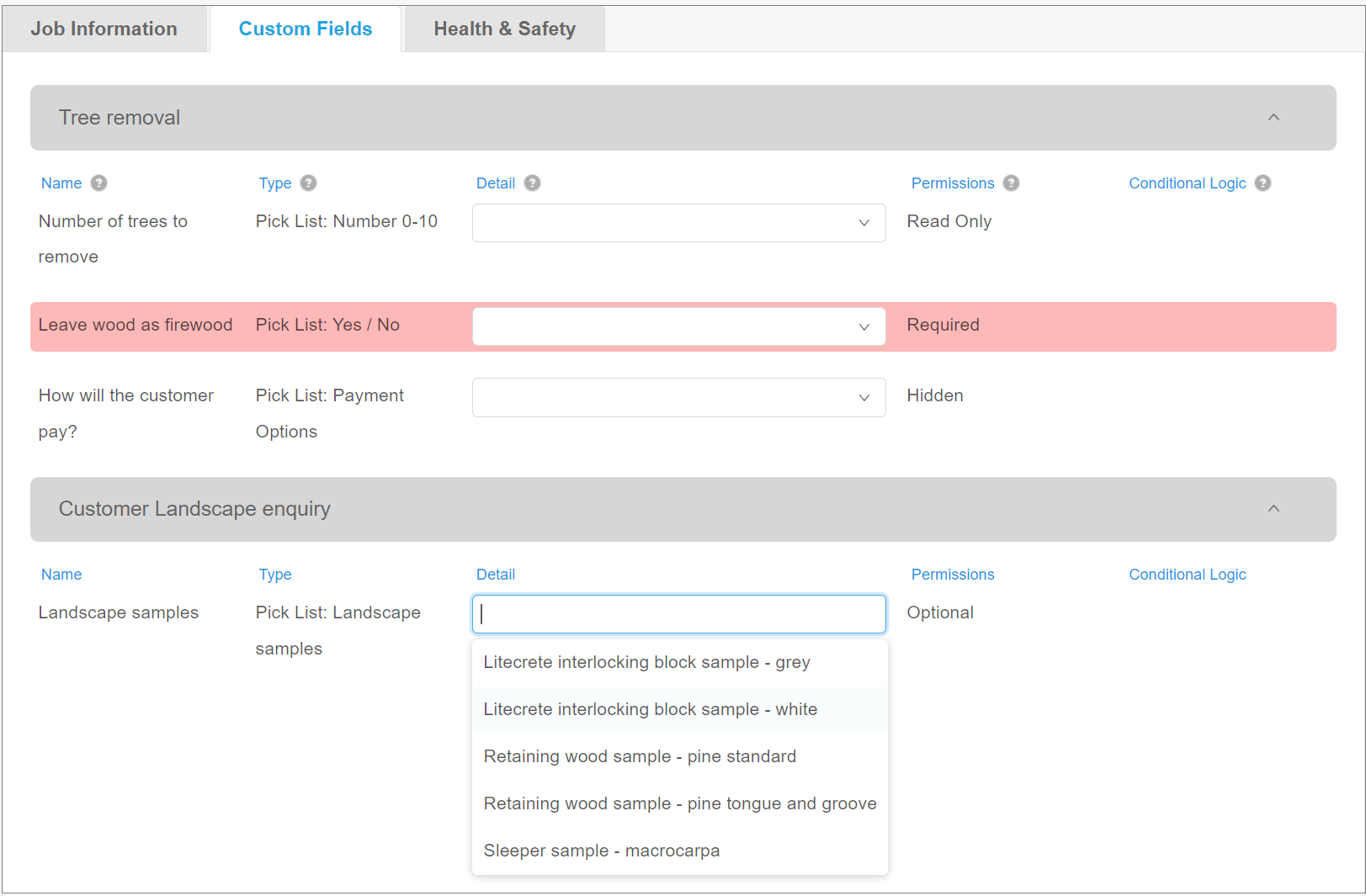Viewport: 1366px width, 896px height.
Task: Open the Conditional Logic help tooltip
Action: 1262,183
